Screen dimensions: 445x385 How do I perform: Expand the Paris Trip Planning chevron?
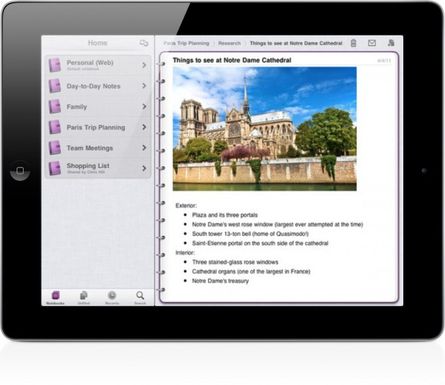coord(144,127)
